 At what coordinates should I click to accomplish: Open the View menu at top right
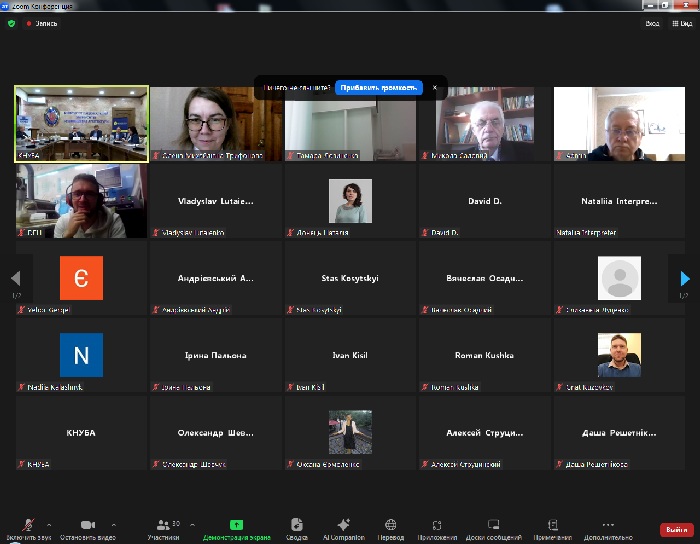(x=684, y=23)
